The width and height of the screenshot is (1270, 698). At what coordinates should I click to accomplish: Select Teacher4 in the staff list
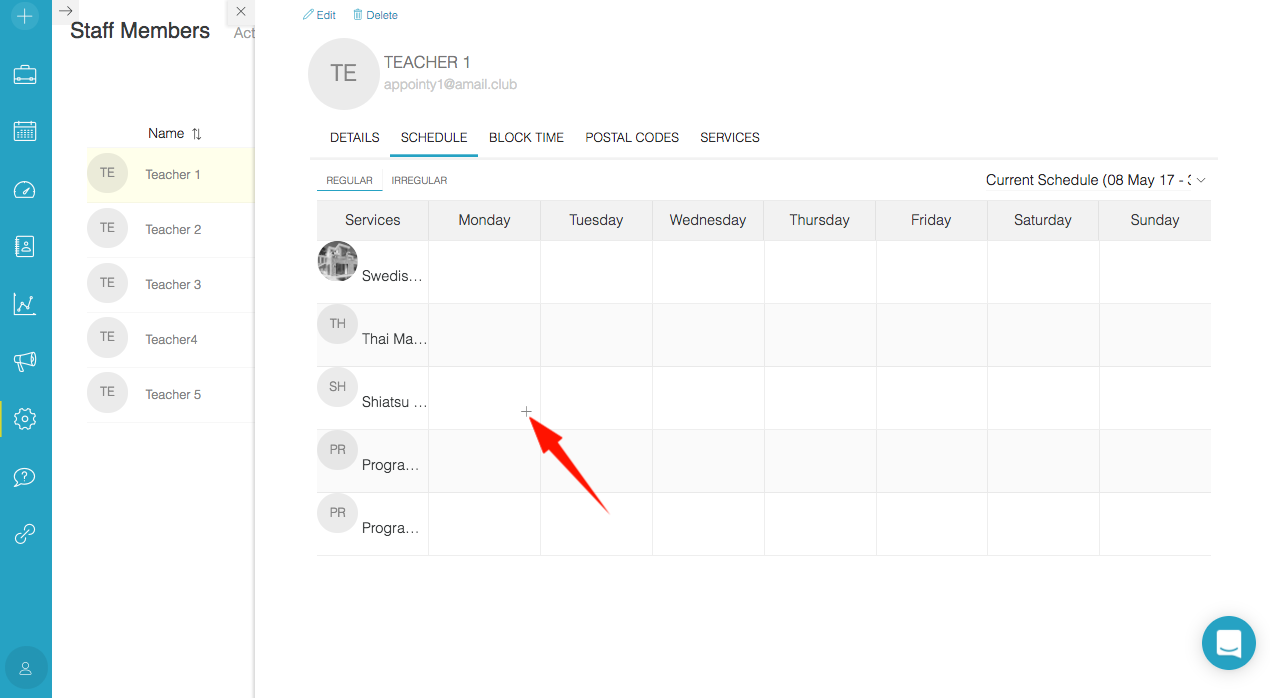point(170,340)
